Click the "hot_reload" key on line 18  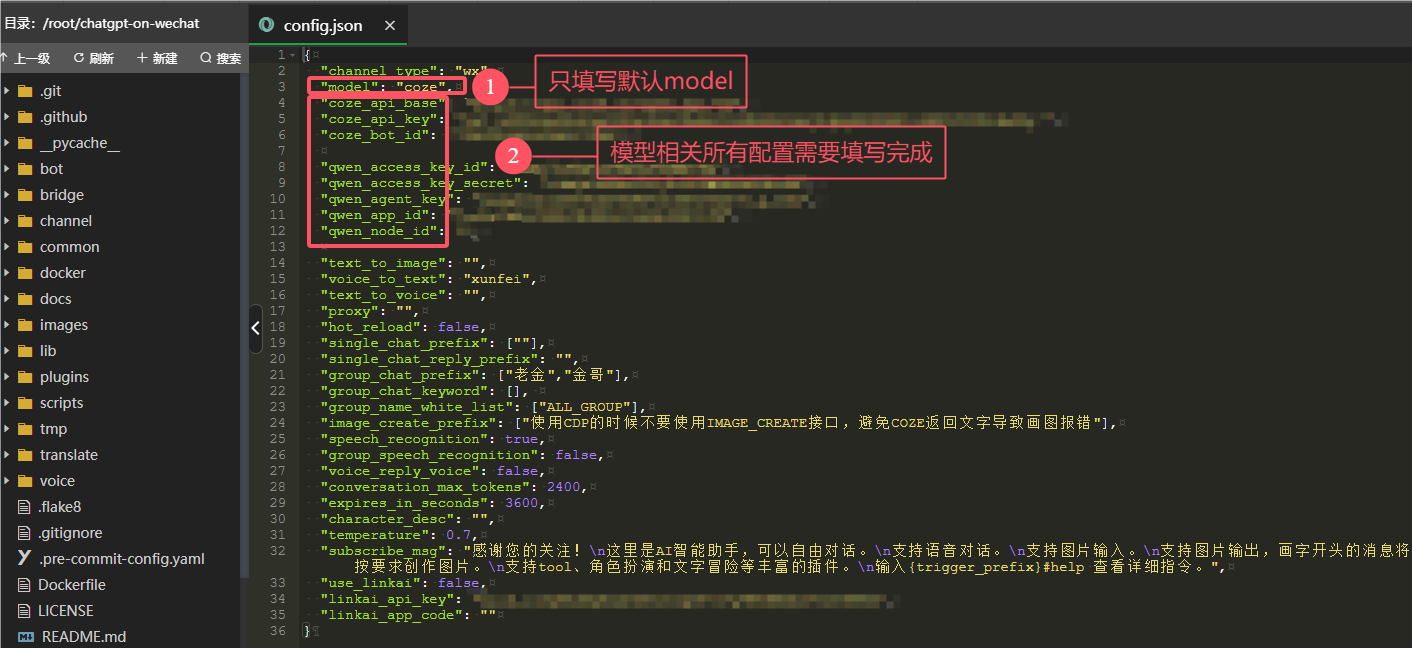coord(371,327)
